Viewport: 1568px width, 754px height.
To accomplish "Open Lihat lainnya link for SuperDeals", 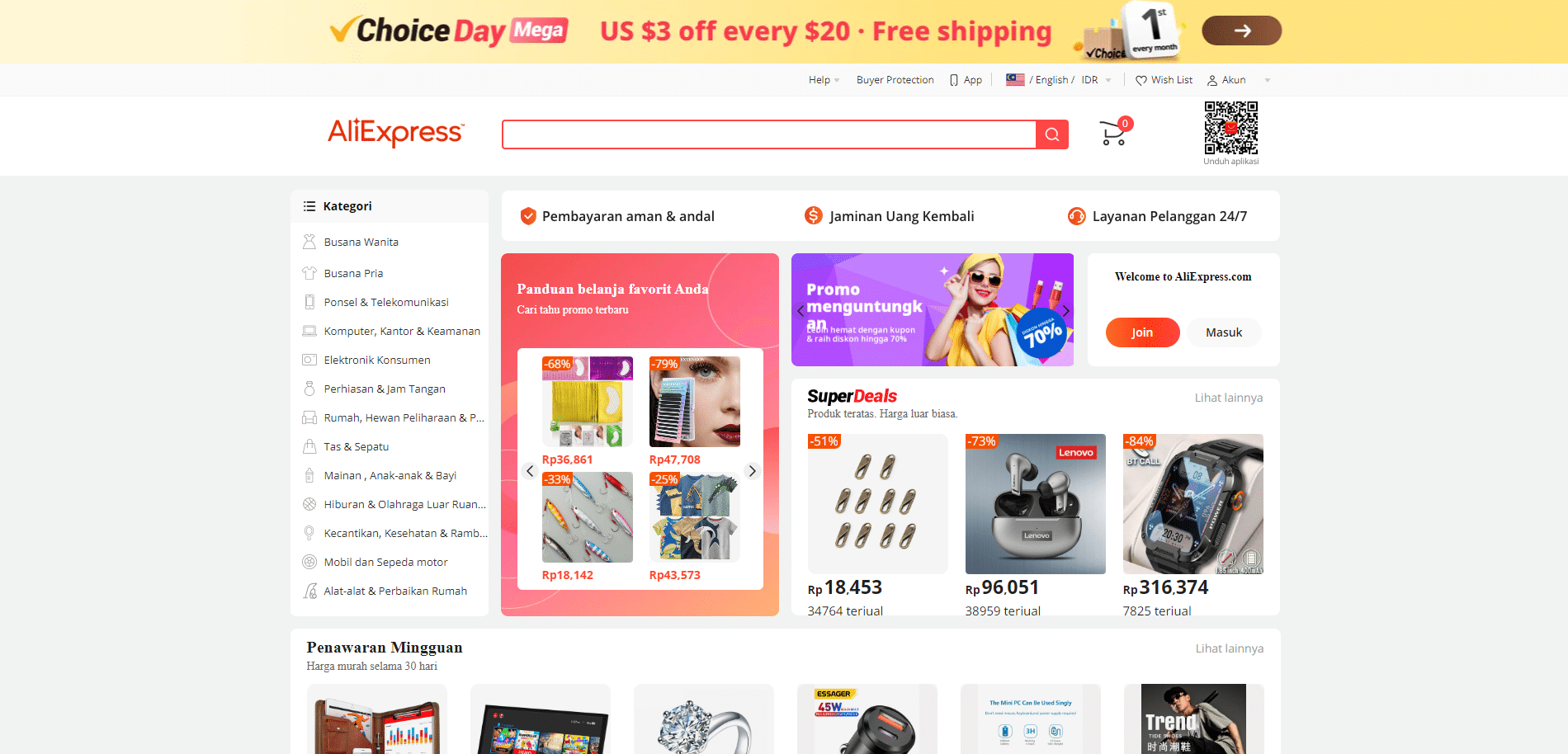I will (1229, 398).
